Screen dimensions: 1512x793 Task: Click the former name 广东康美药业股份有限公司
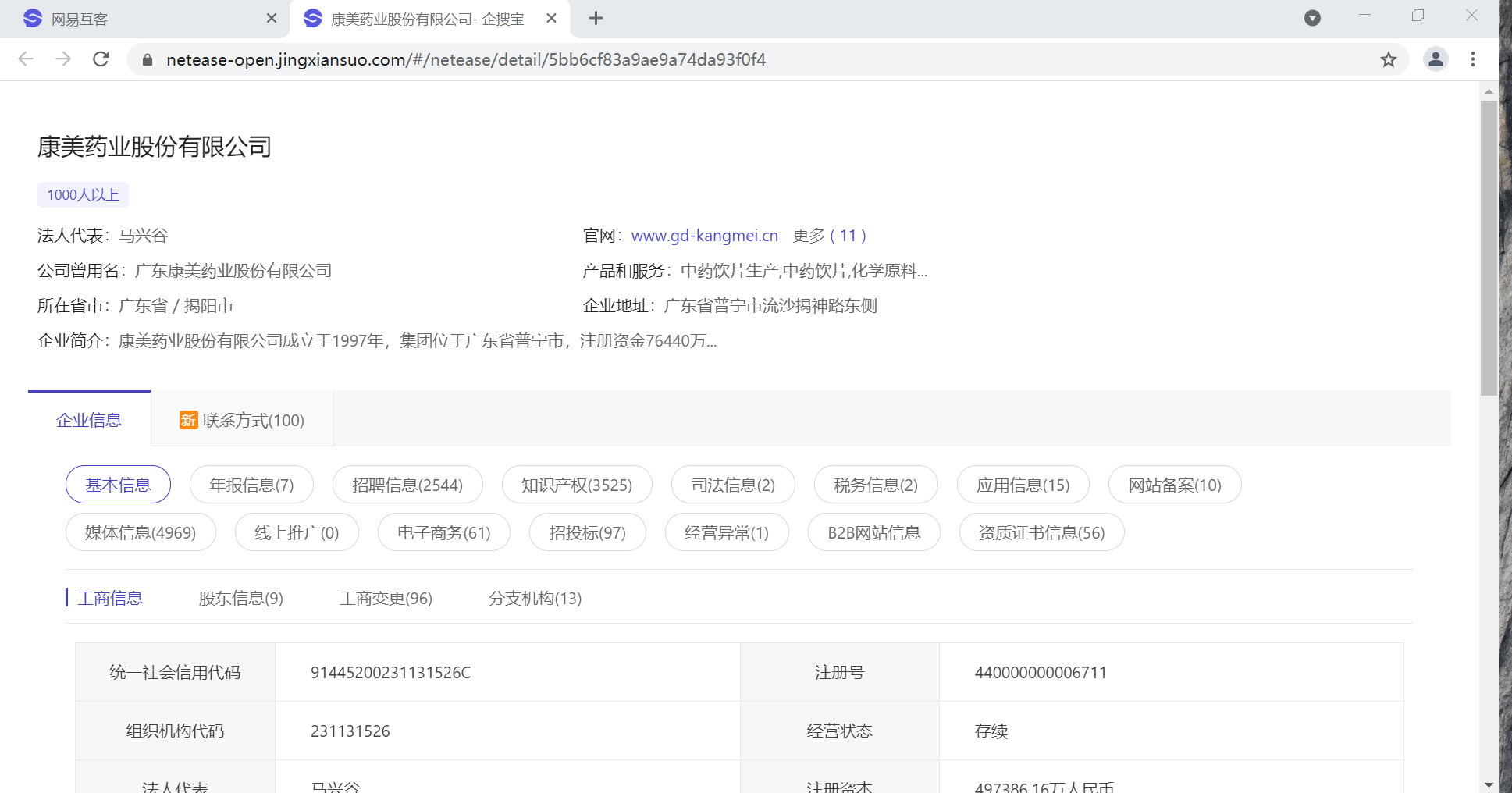point(233,271)
